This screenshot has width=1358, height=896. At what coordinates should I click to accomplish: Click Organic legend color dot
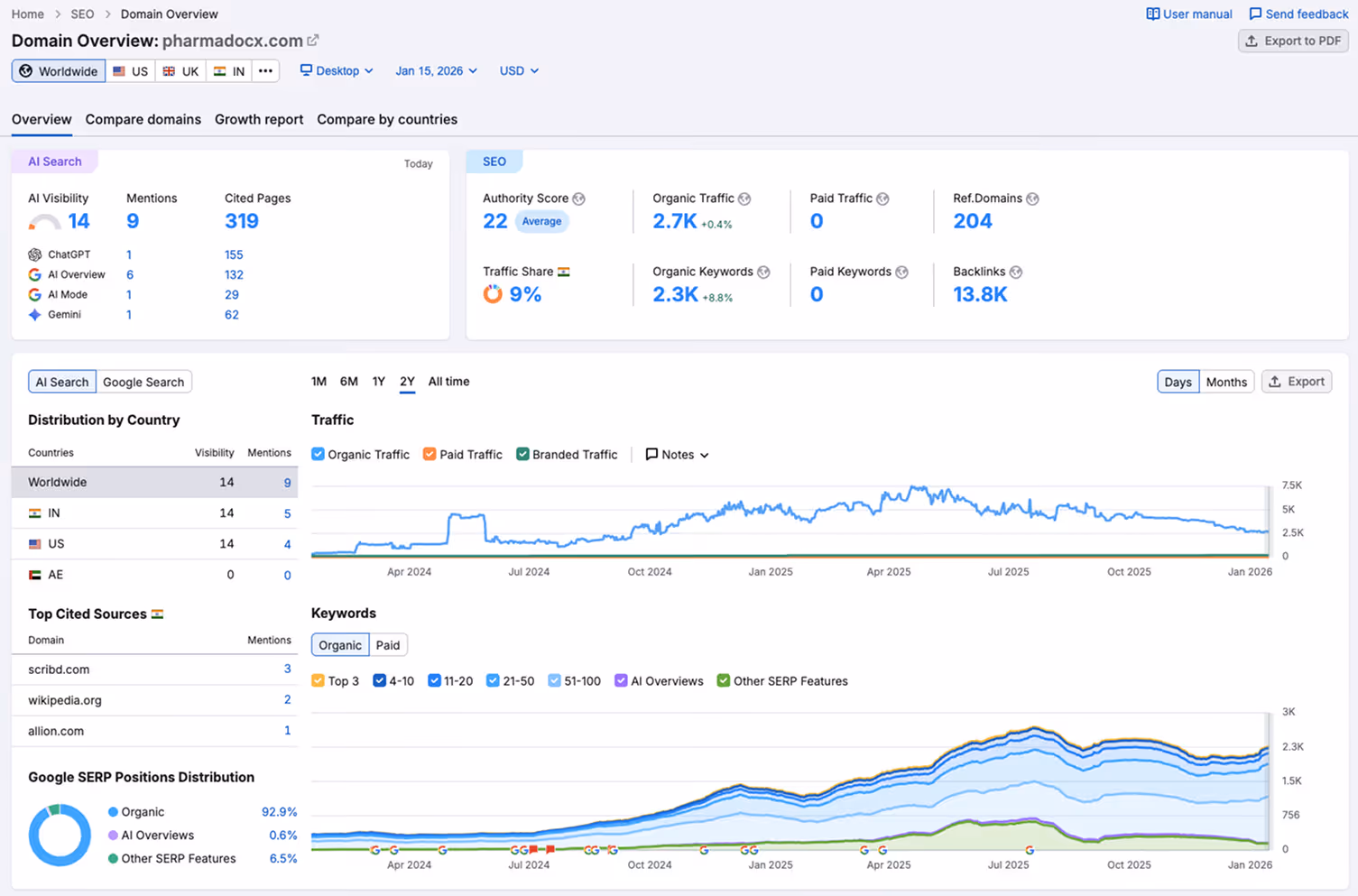pyautogui.click(x=113, y=812)
